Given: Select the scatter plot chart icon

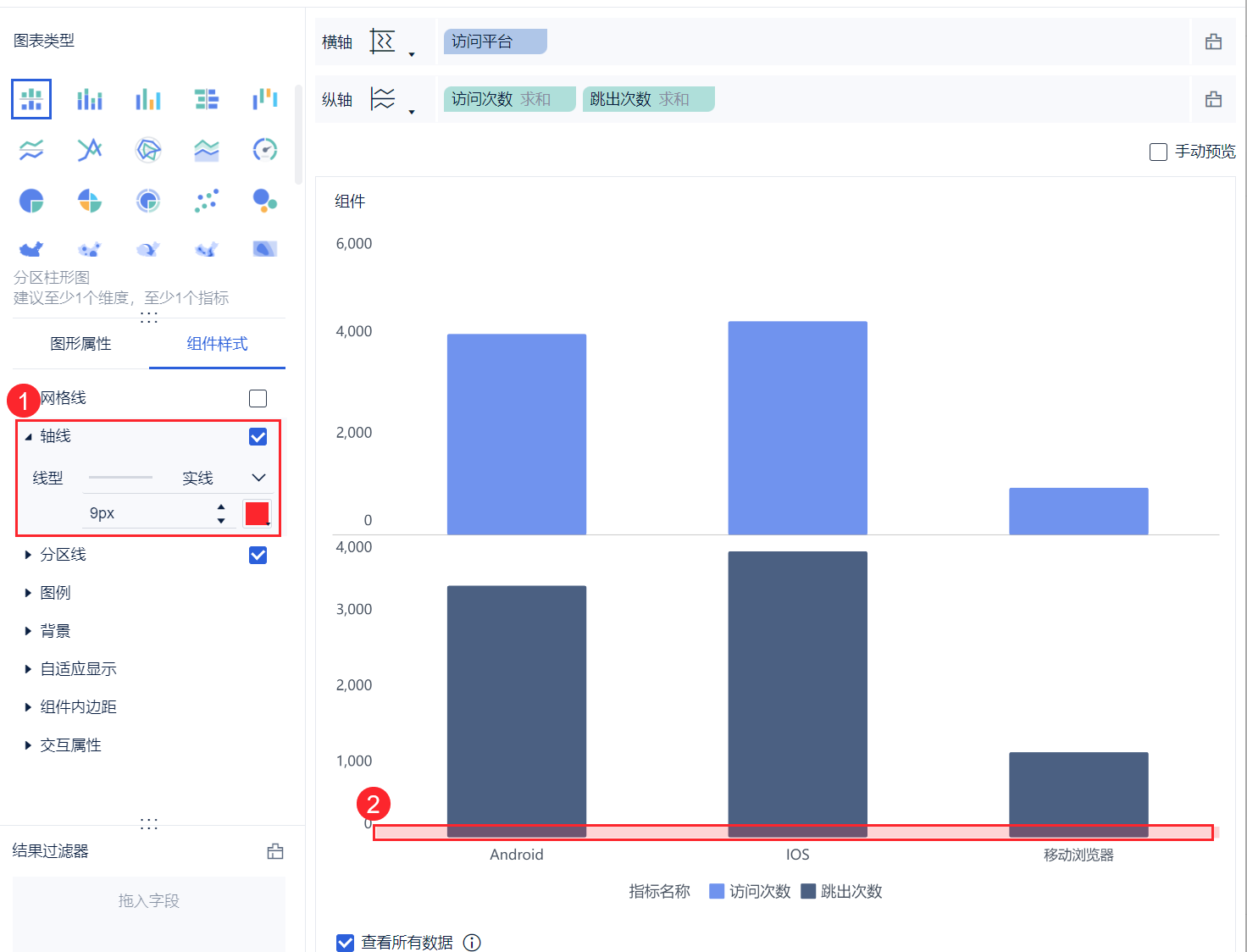Looking at the screenshot, I should coord(207,201).
